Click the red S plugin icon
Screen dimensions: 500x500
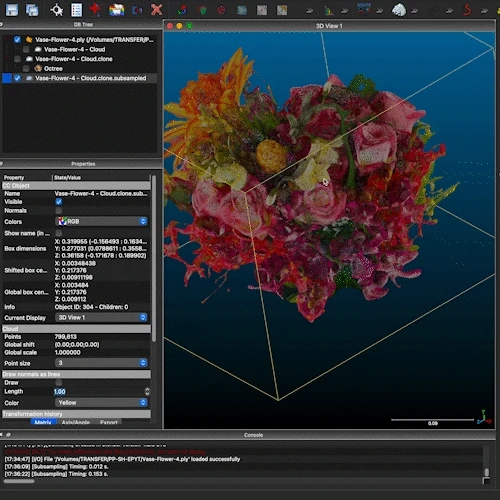click(x=467, y=10)
